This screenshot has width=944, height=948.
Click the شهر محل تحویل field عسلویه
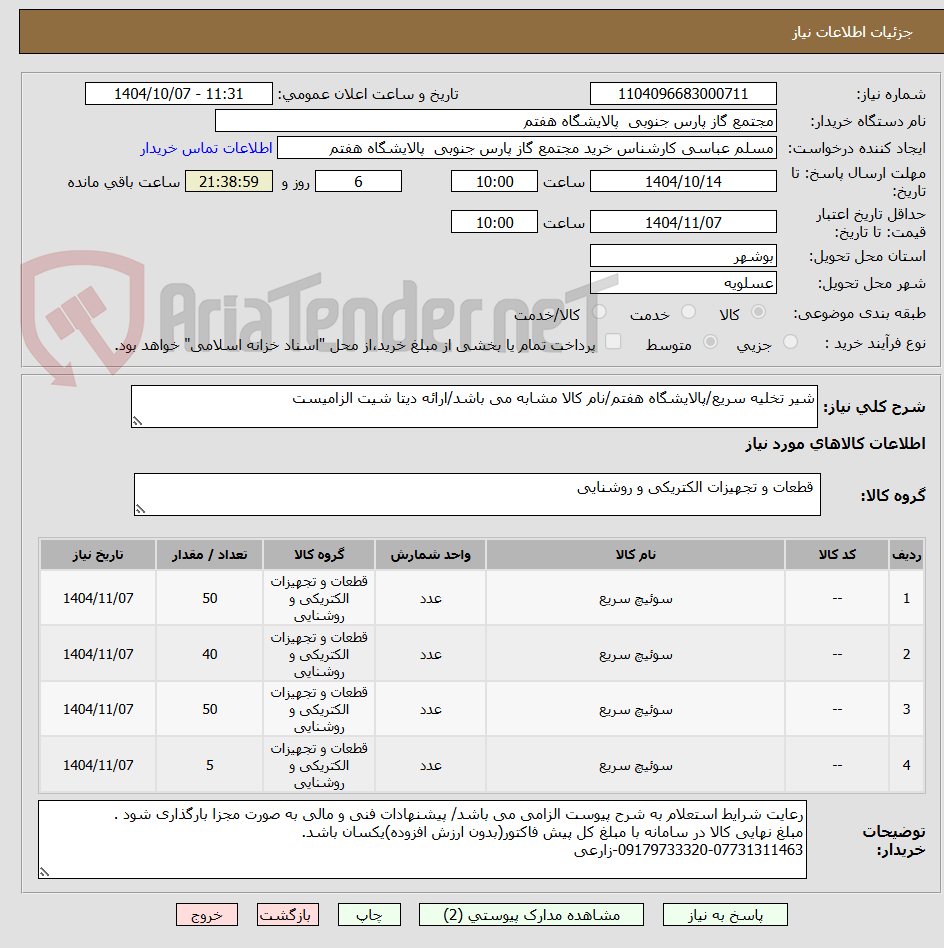[x=683, y=283]
